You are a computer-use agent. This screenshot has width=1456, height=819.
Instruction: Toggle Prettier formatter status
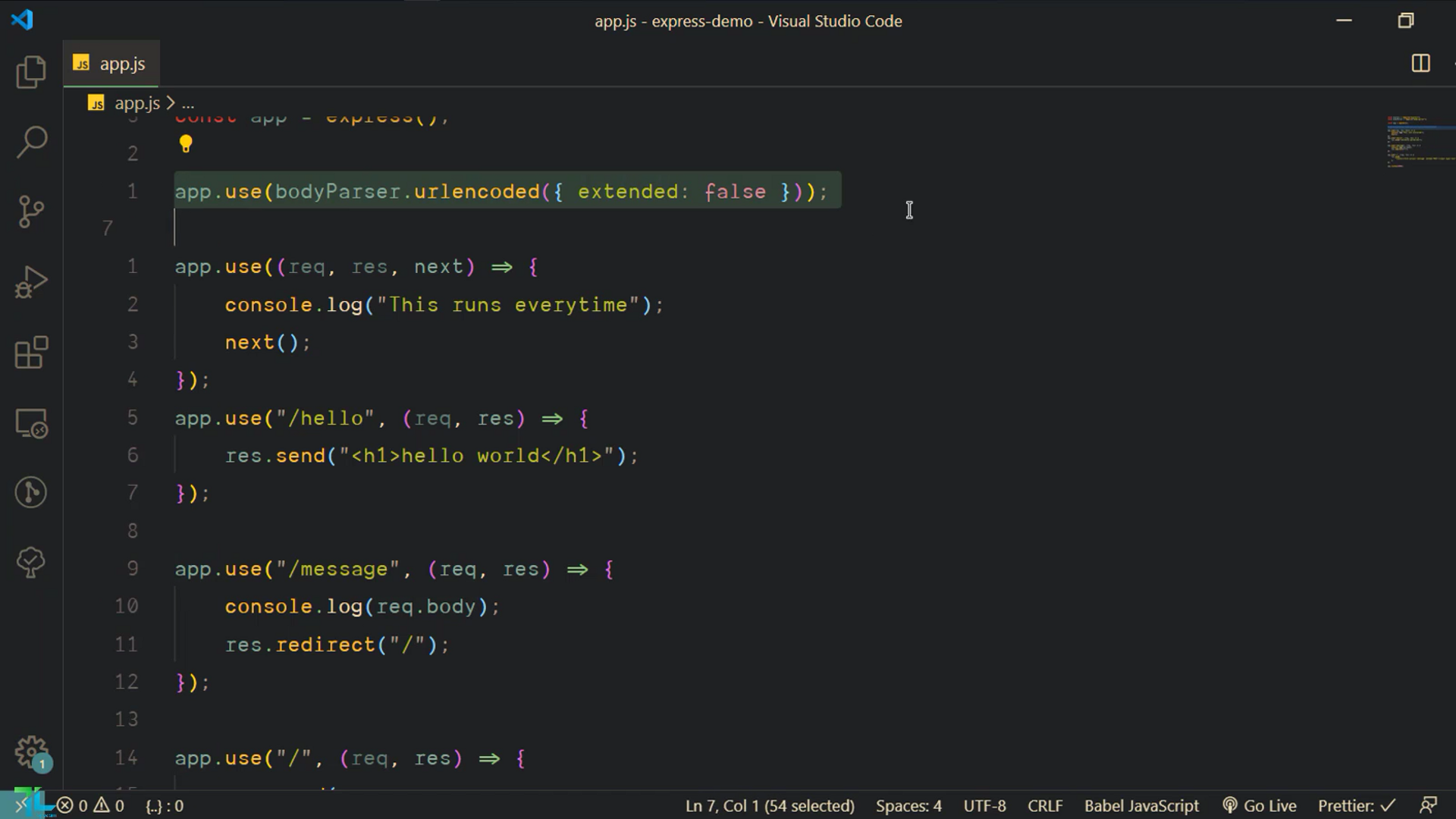[1356, 805]
